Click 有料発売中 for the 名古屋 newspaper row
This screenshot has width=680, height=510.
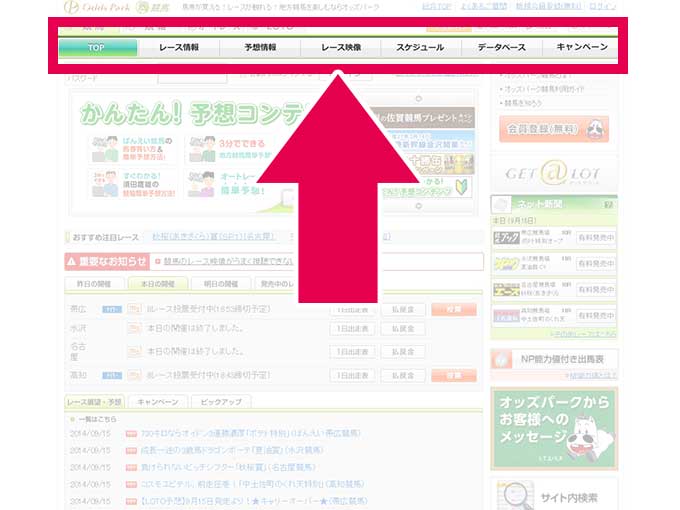596,289
